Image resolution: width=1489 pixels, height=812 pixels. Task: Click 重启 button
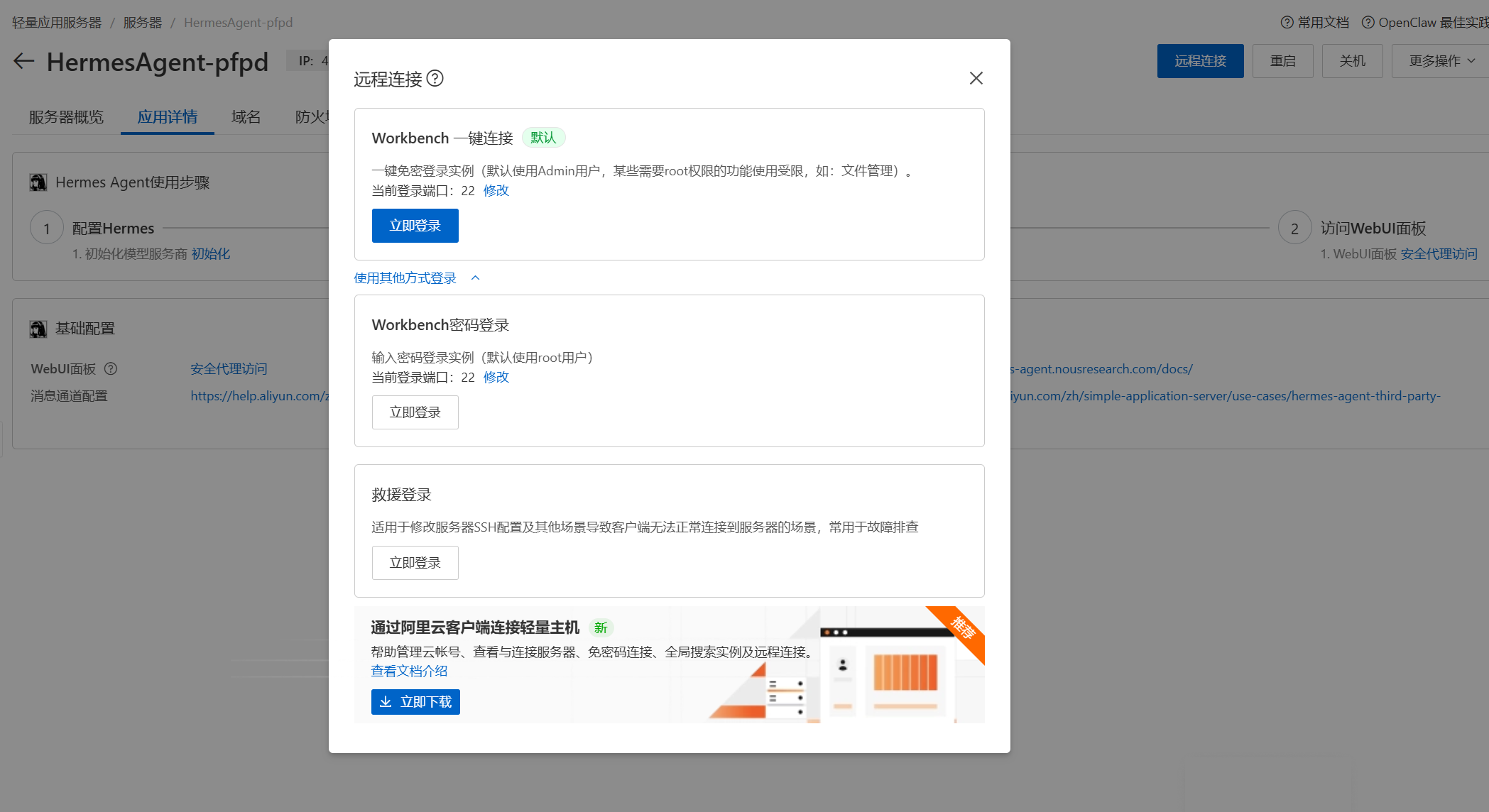[x=1282, y=61]
